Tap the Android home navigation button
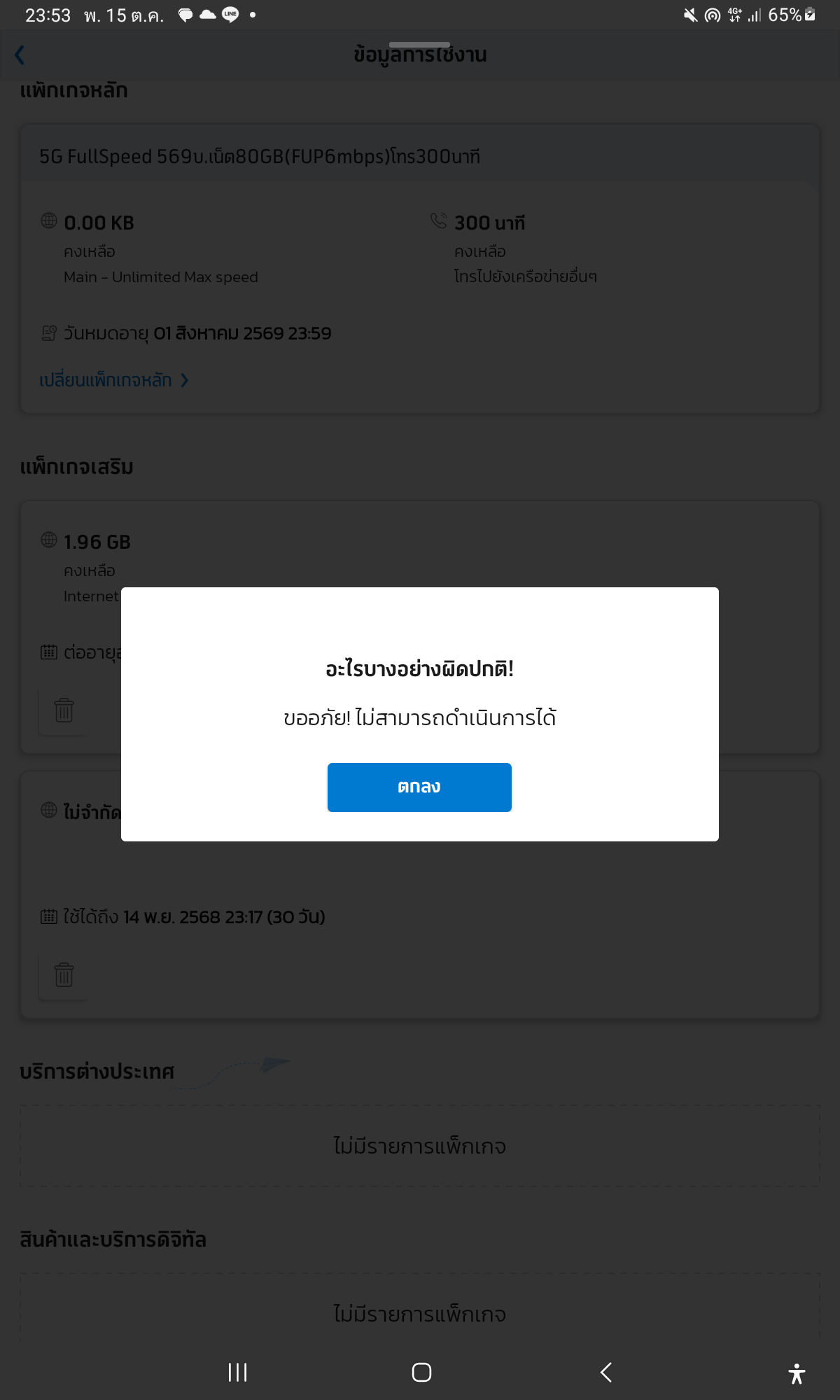The height and width of the screenshot is (1400, 840). coord(421,1372)
